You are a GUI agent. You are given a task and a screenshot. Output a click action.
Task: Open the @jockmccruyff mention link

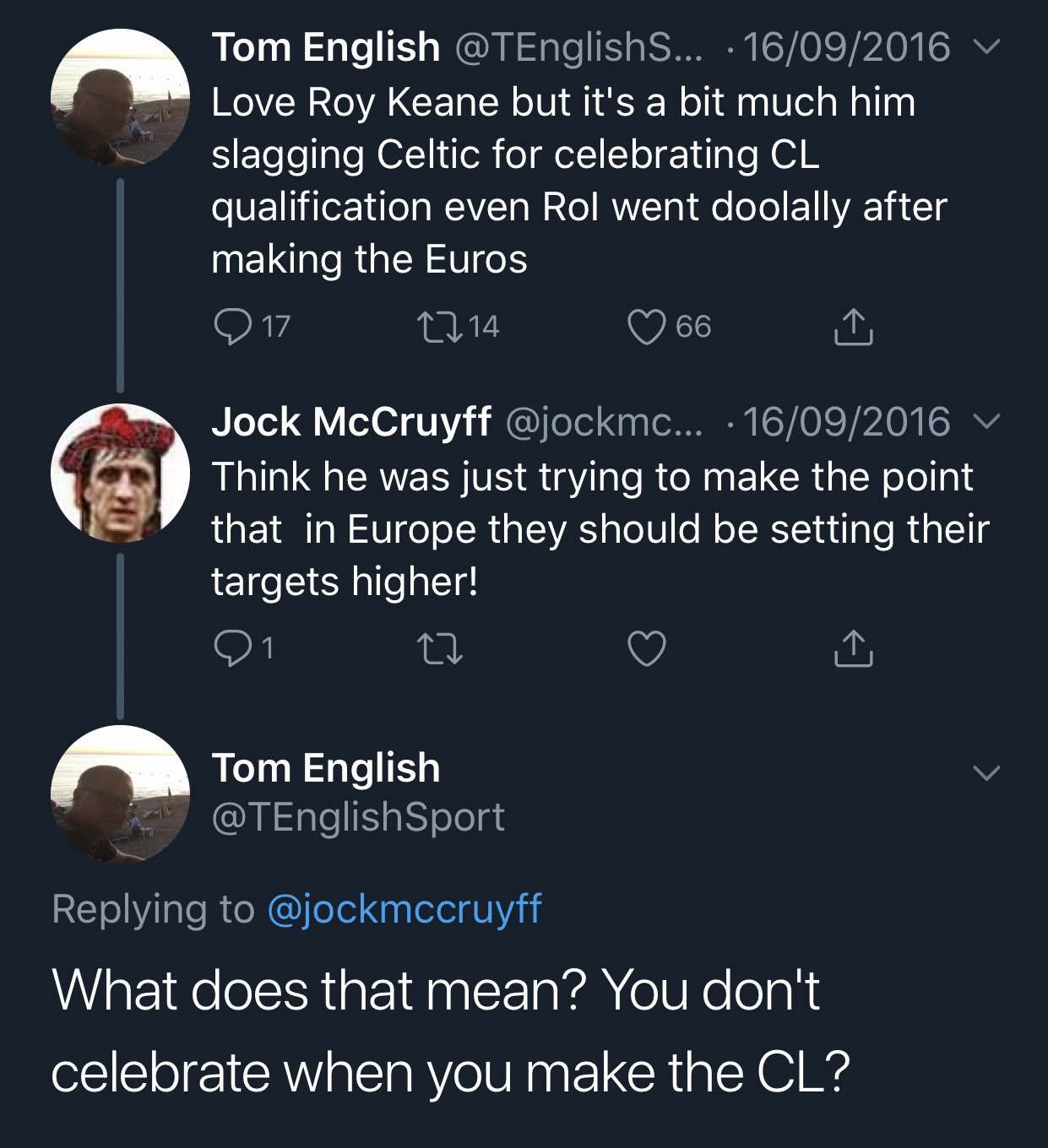[405, 909]
